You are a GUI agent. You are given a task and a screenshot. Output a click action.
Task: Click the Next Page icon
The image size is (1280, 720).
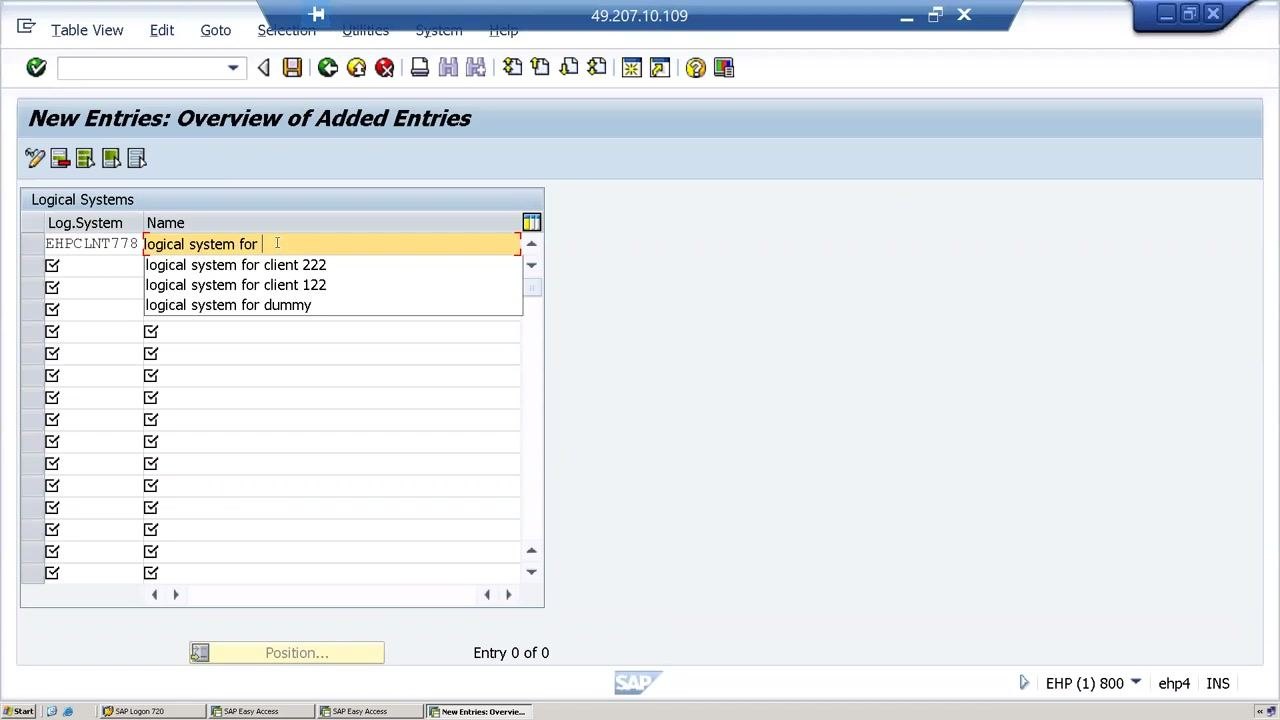pyautogui.click(x=569, y=67)
